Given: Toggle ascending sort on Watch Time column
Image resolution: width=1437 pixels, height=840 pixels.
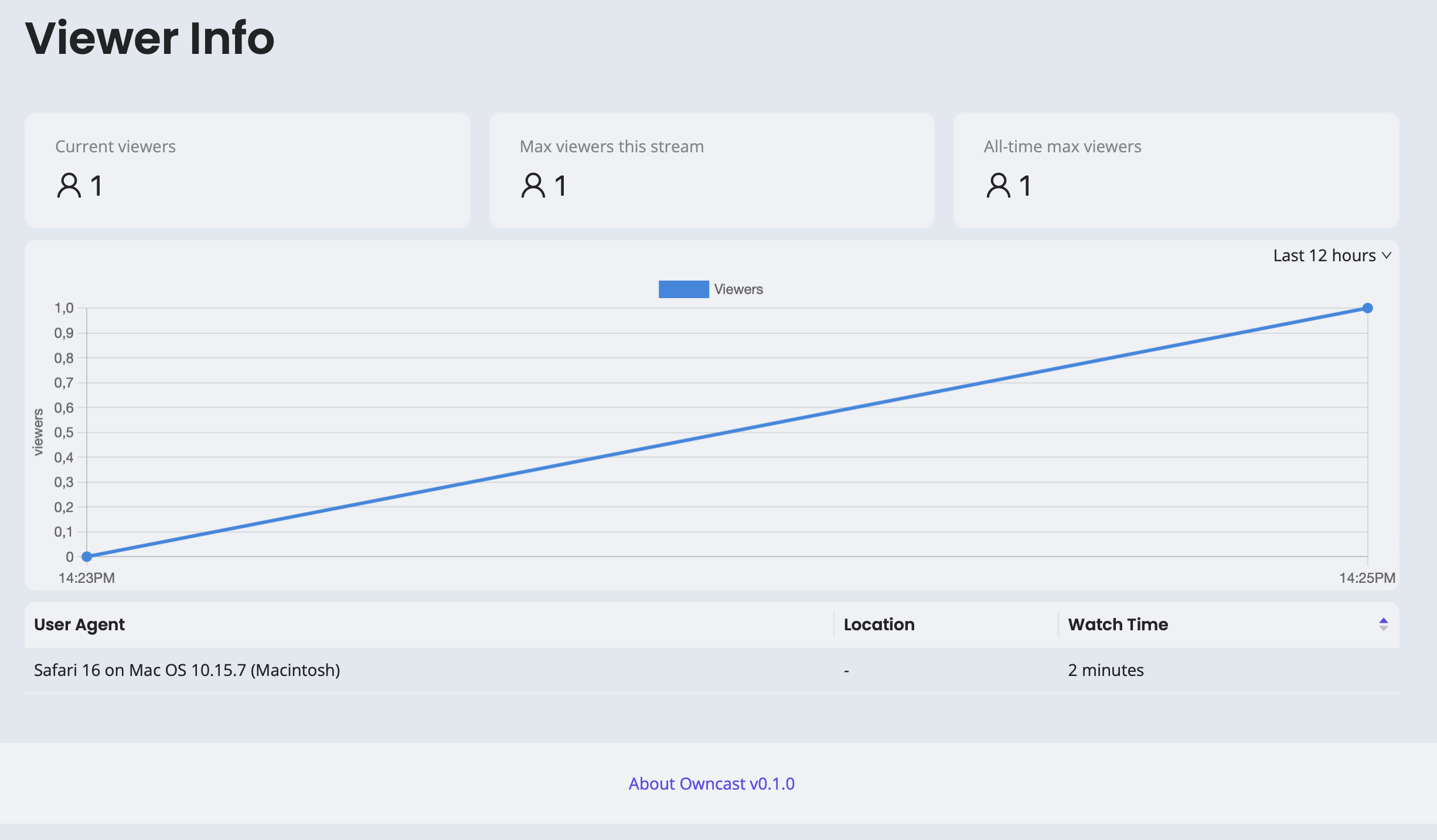Looking at the screenshot, I should point(1384,620).
